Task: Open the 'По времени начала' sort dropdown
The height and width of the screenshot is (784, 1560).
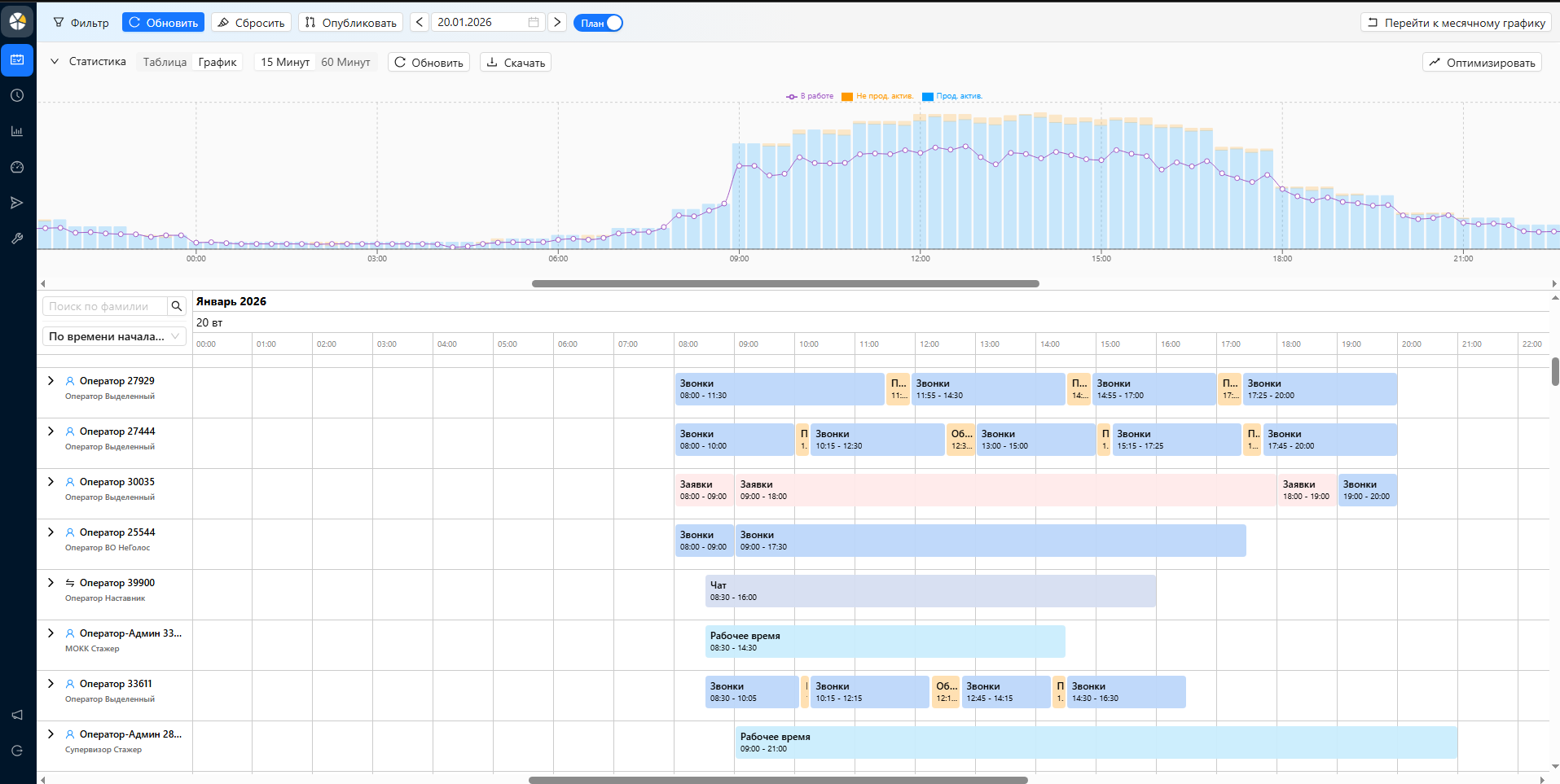Action: tap(114, 337)
